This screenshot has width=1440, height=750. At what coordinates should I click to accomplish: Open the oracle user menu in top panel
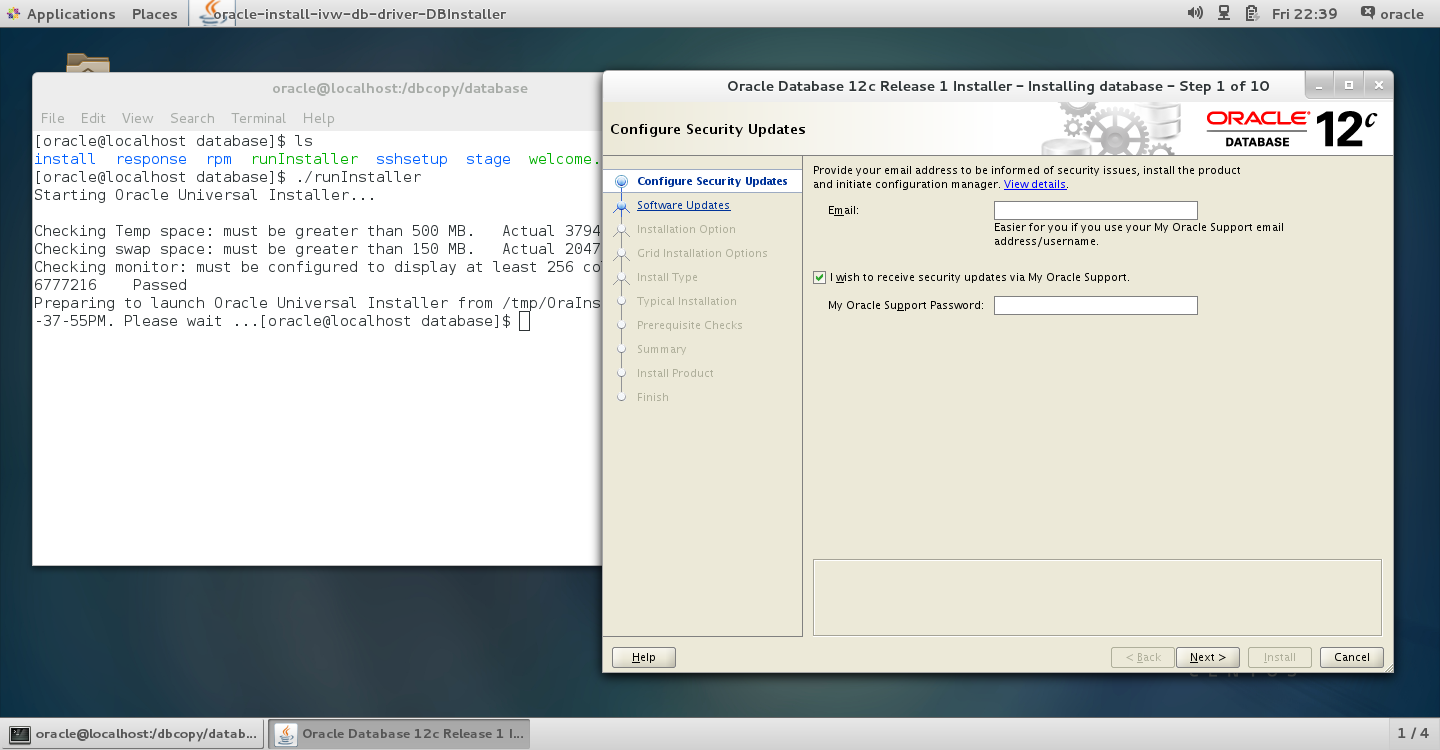(x=1391, y=14)
